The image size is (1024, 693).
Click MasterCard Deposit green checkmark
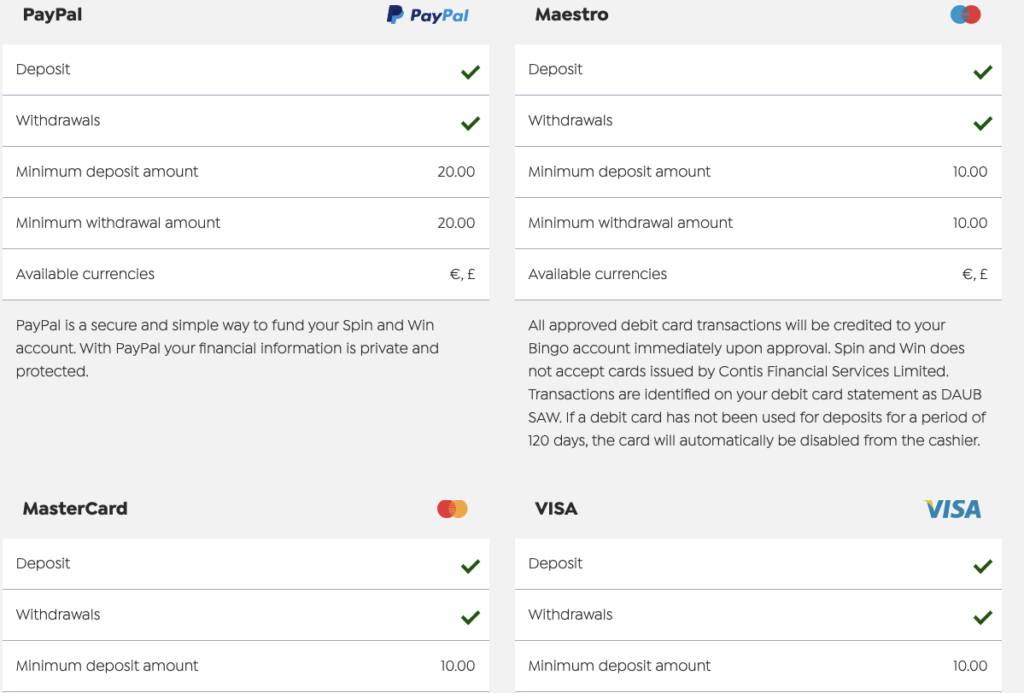coord(470,566)
